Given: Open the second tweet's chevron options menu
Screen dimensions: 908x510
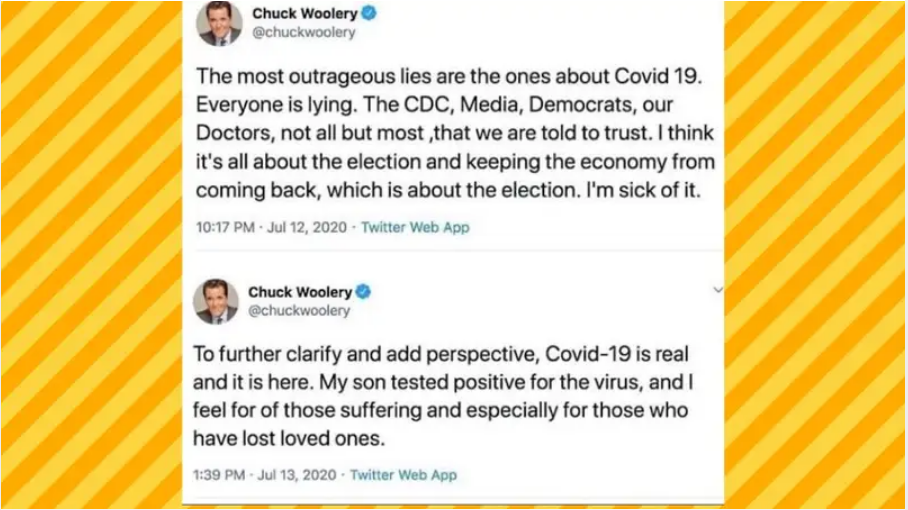Looking at the screenshot, I should (x=717, y=290).
